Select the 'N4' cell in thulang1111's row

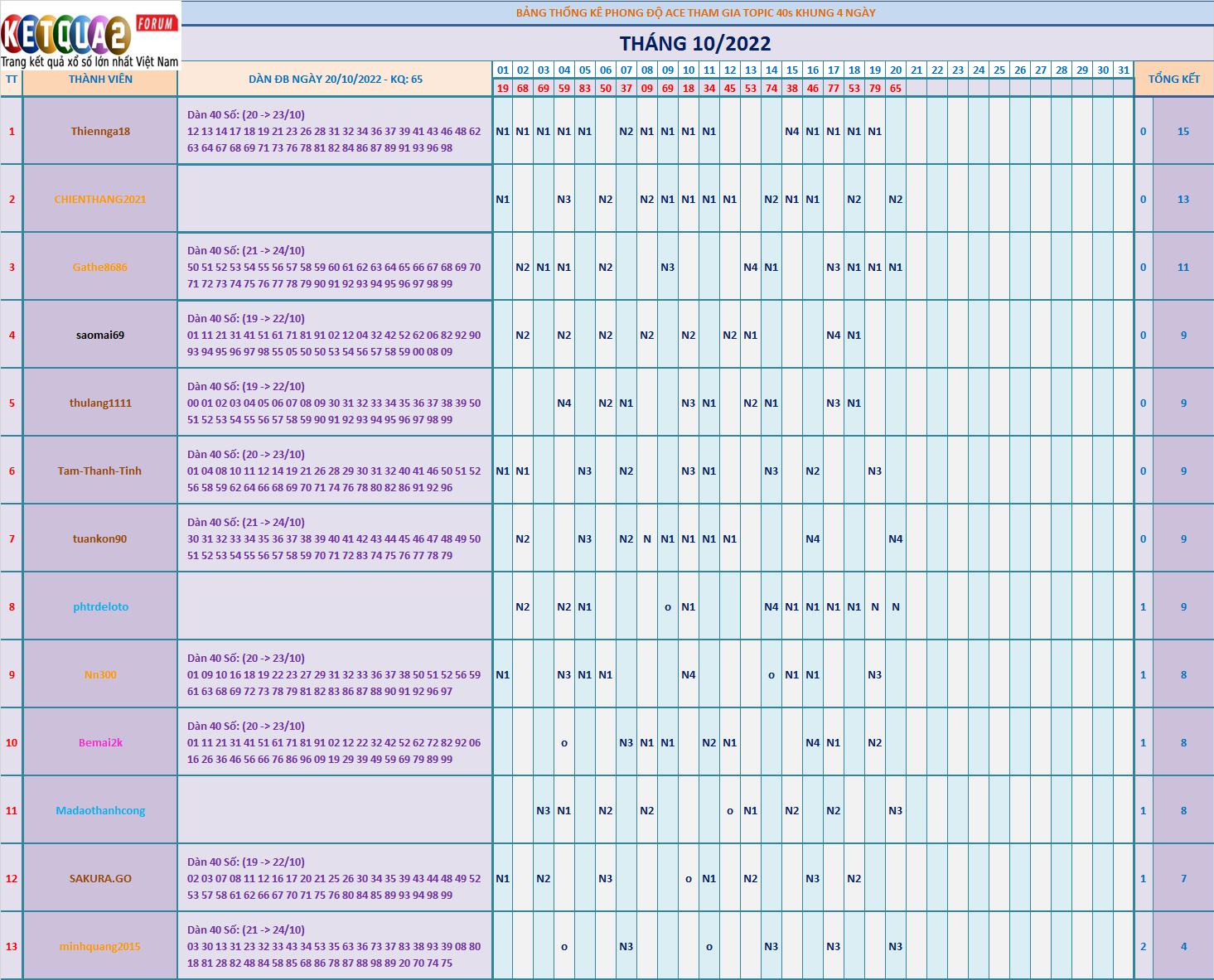pyautogui.click(x=564, y=403)
